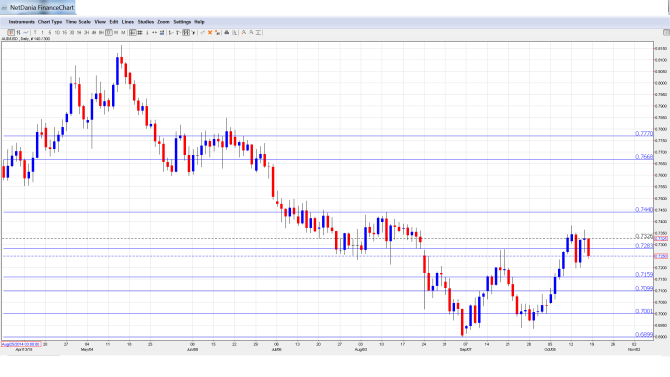
Task: Select the Weekly (W) time scale
Action: click(116, 32)
